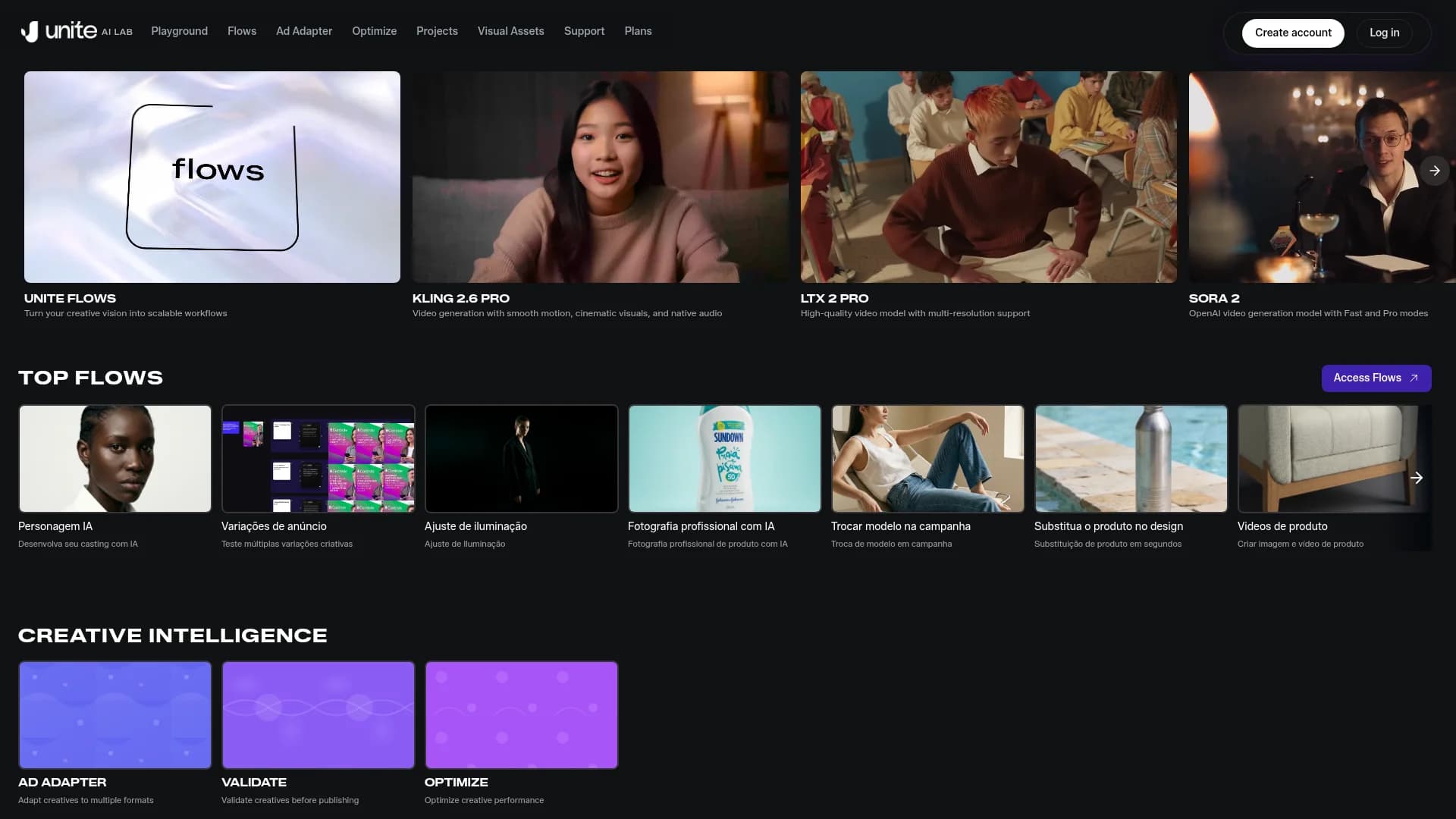Click the hero carousel next arrow

(x=1434, y=171)
